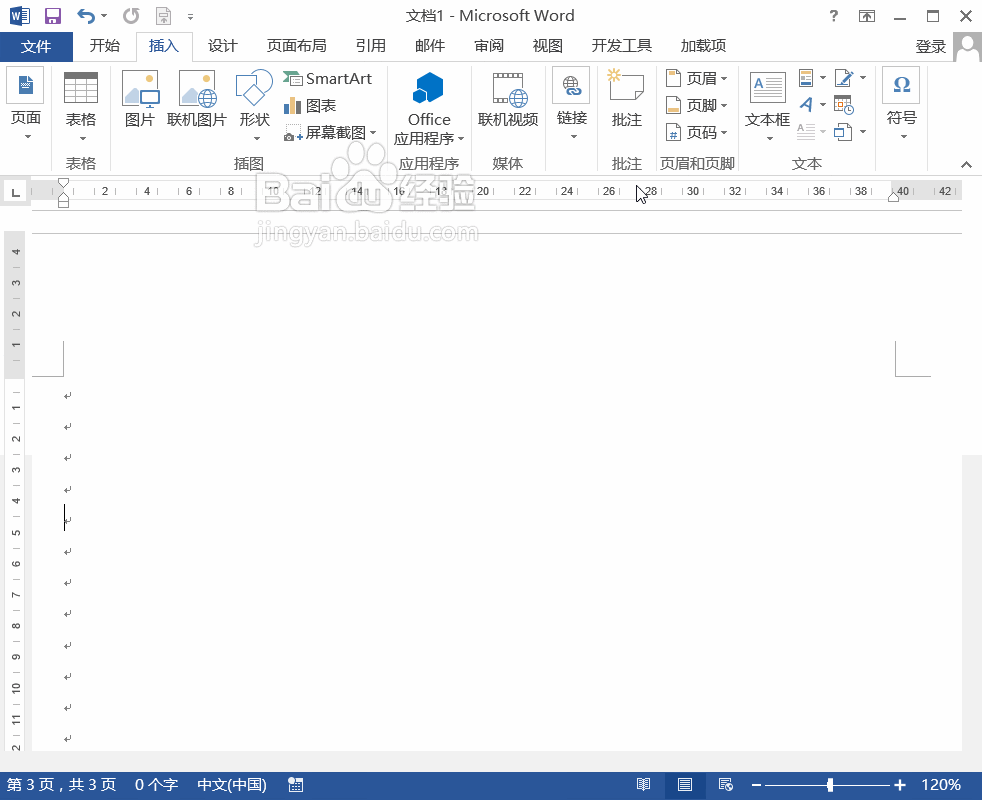Viewport: 982px width, 800px height.
Task: Open the Pages menu
Action: [x=26, y=104]
